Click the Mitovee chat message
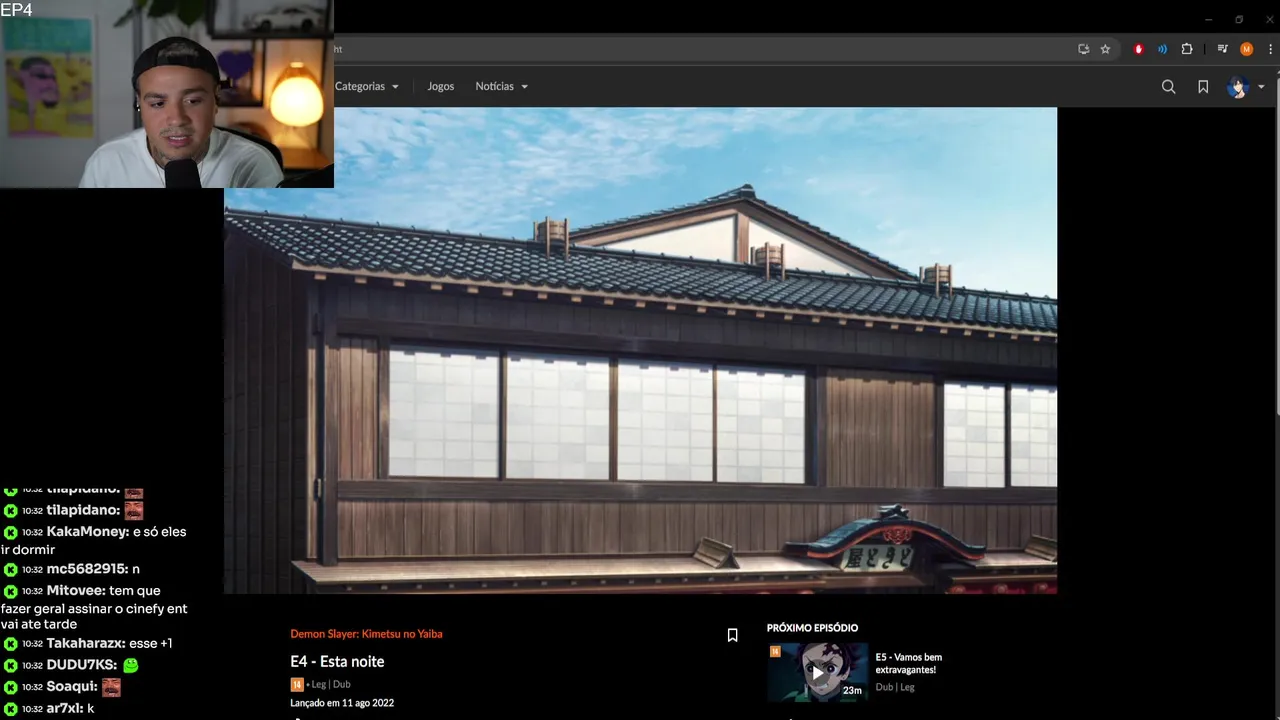Viewport: 1280px width, 720px height. (x=94, y=607)
